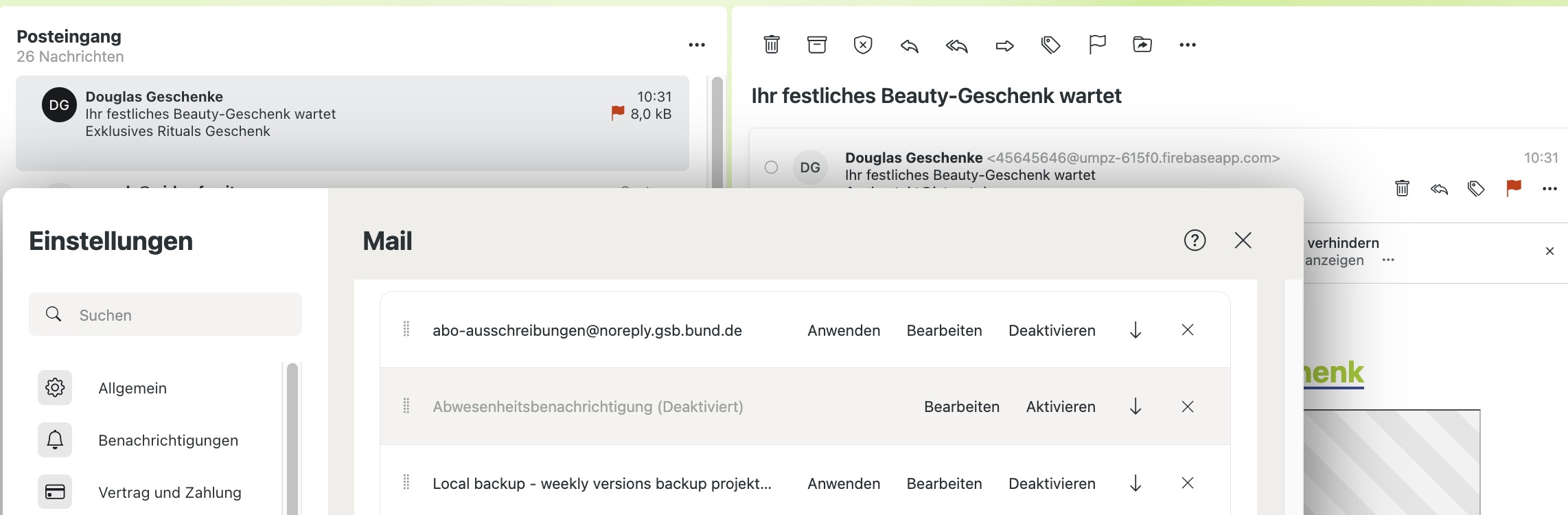Reply to the Douglas Geschenke email
Image resolution: width=1568 pixels, height=515 pixels.
910,45
